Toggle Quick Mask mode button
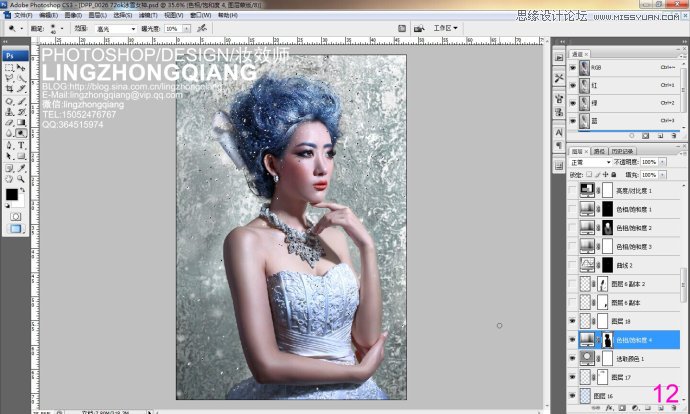Image resolution: width=690 pixels, height=414 pixels. tap(15, 216)
